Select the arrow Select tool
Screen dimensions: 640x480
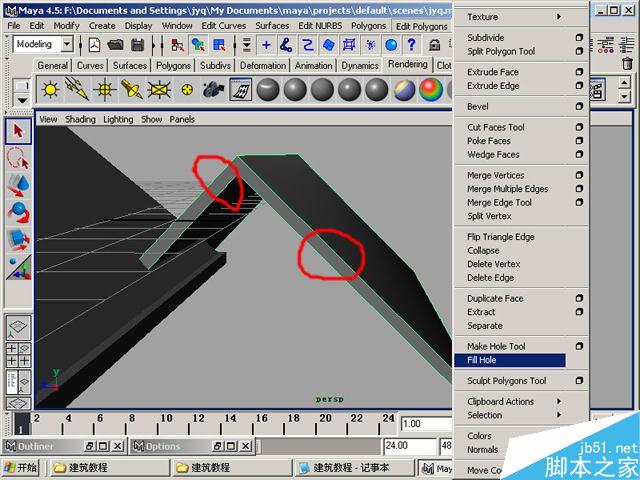click(18, 131)
